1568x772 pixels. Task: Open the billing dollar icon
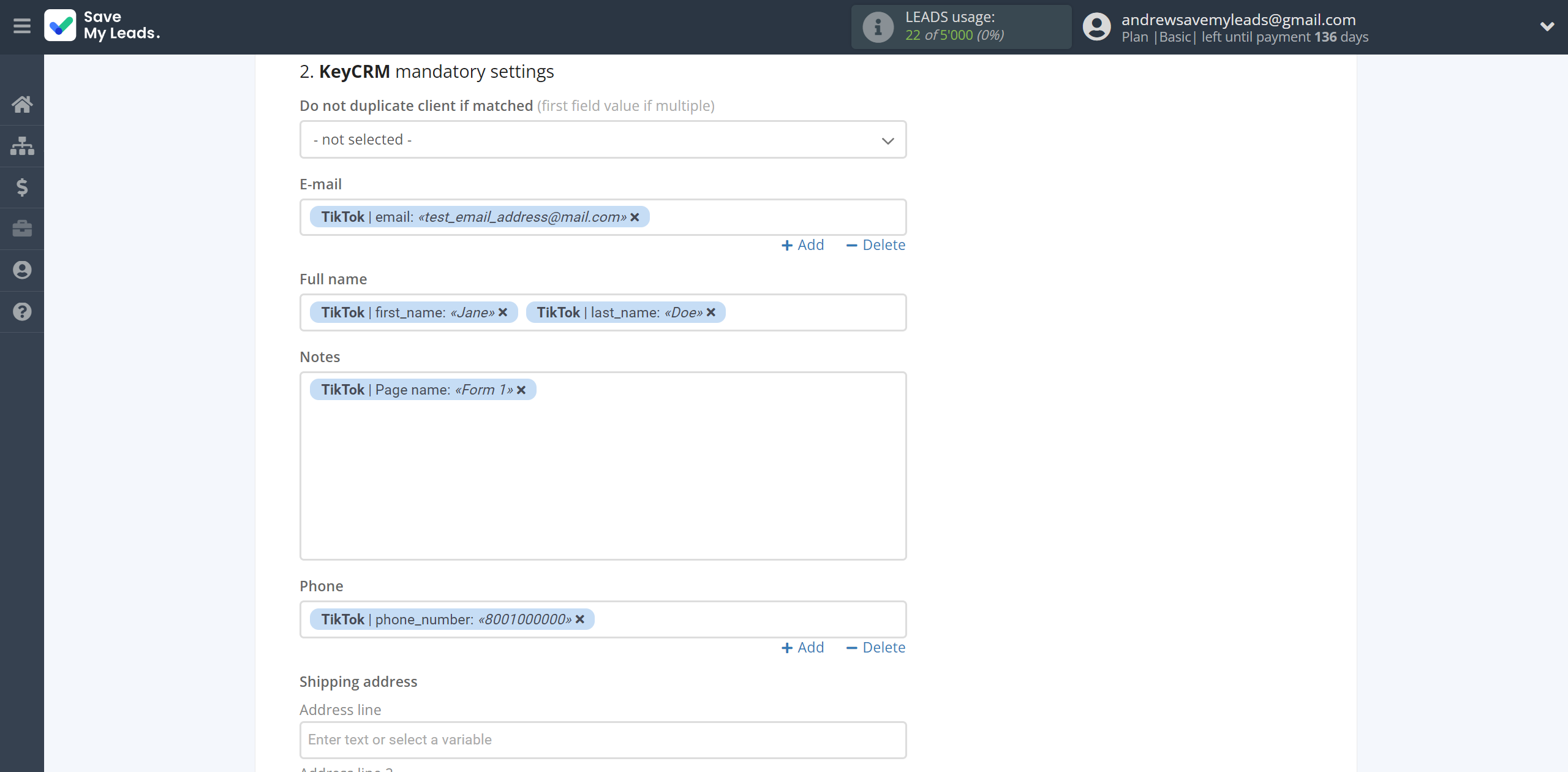tap(22, 187)
